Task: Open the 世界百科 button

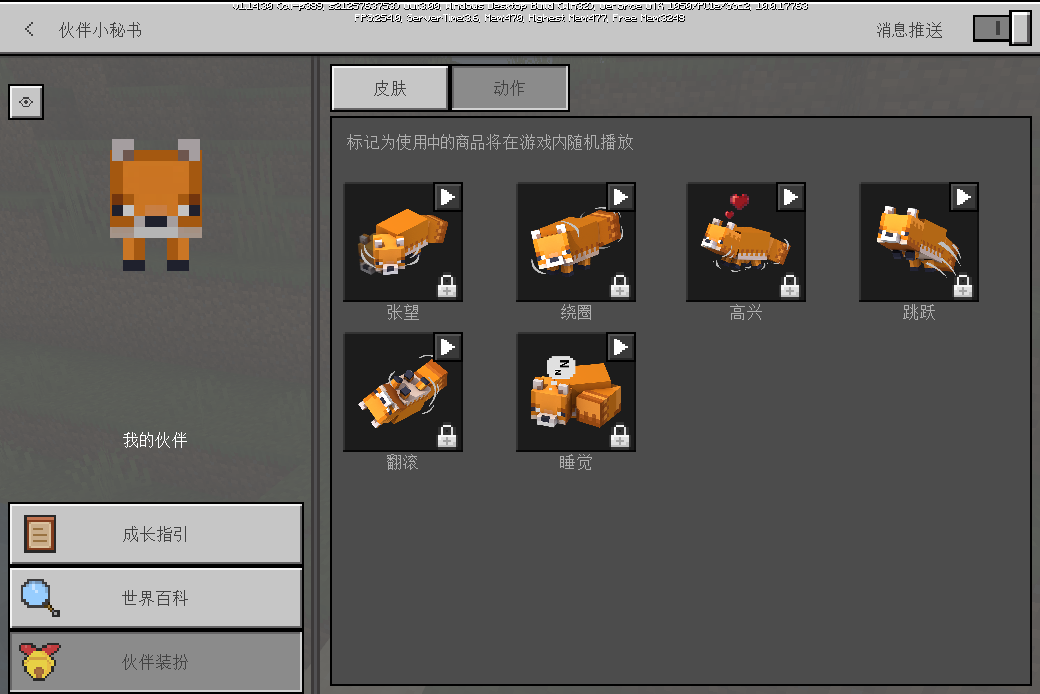Action: (x=156, y=598)
